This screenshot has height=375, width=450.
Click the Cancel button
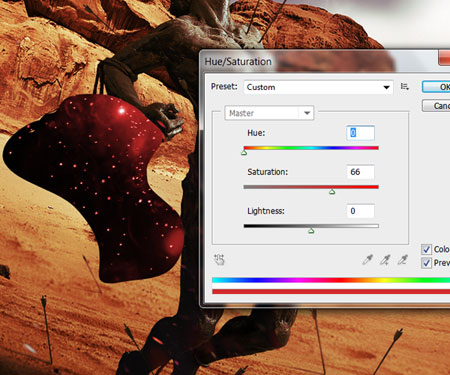coord(436,106)
